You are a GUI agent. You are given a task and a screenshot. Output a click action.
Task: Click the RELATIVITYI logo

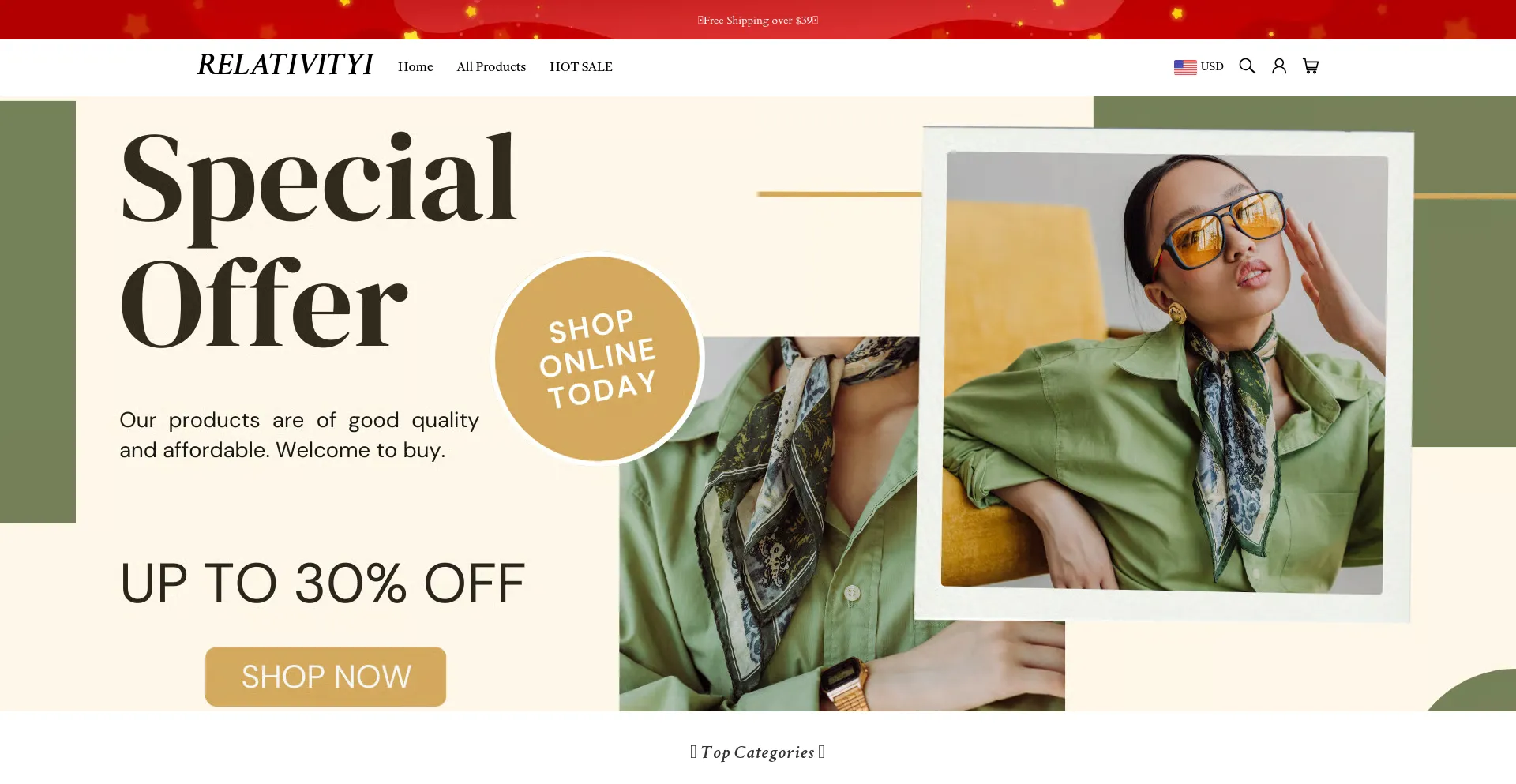pos(285,65)
